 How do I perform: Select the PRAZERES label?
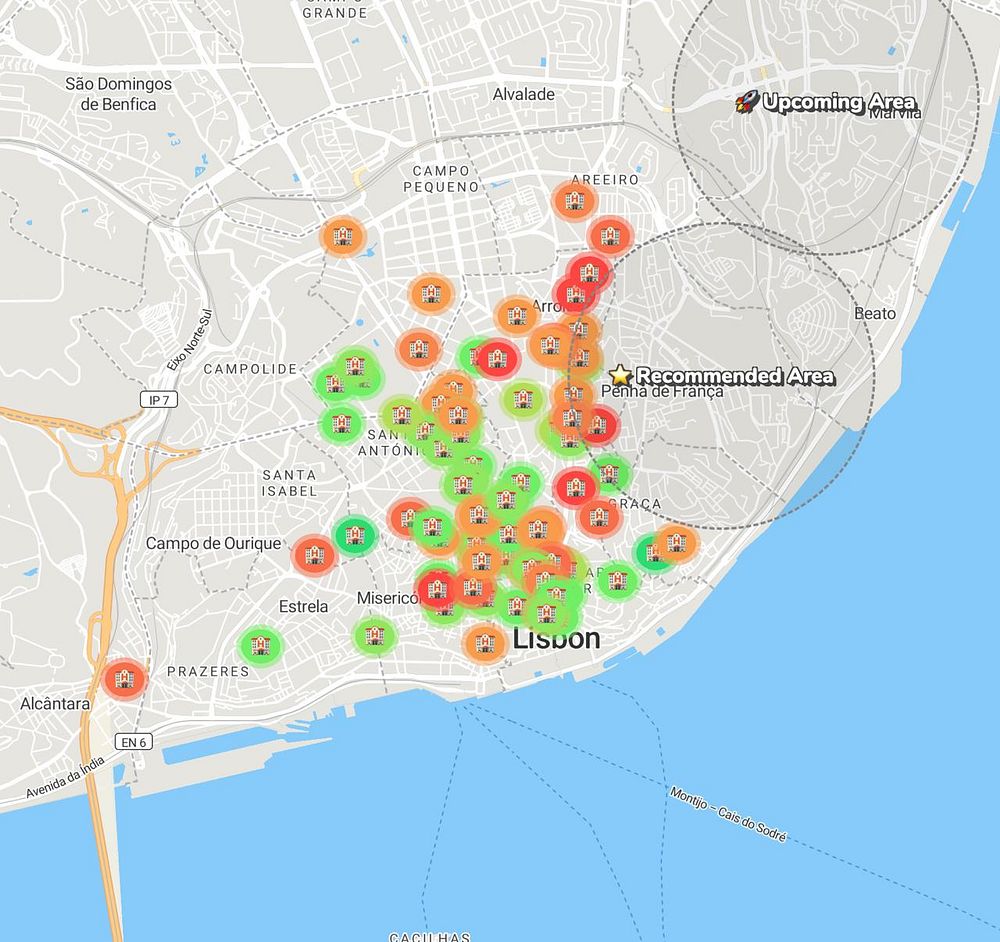pos(208,671)
